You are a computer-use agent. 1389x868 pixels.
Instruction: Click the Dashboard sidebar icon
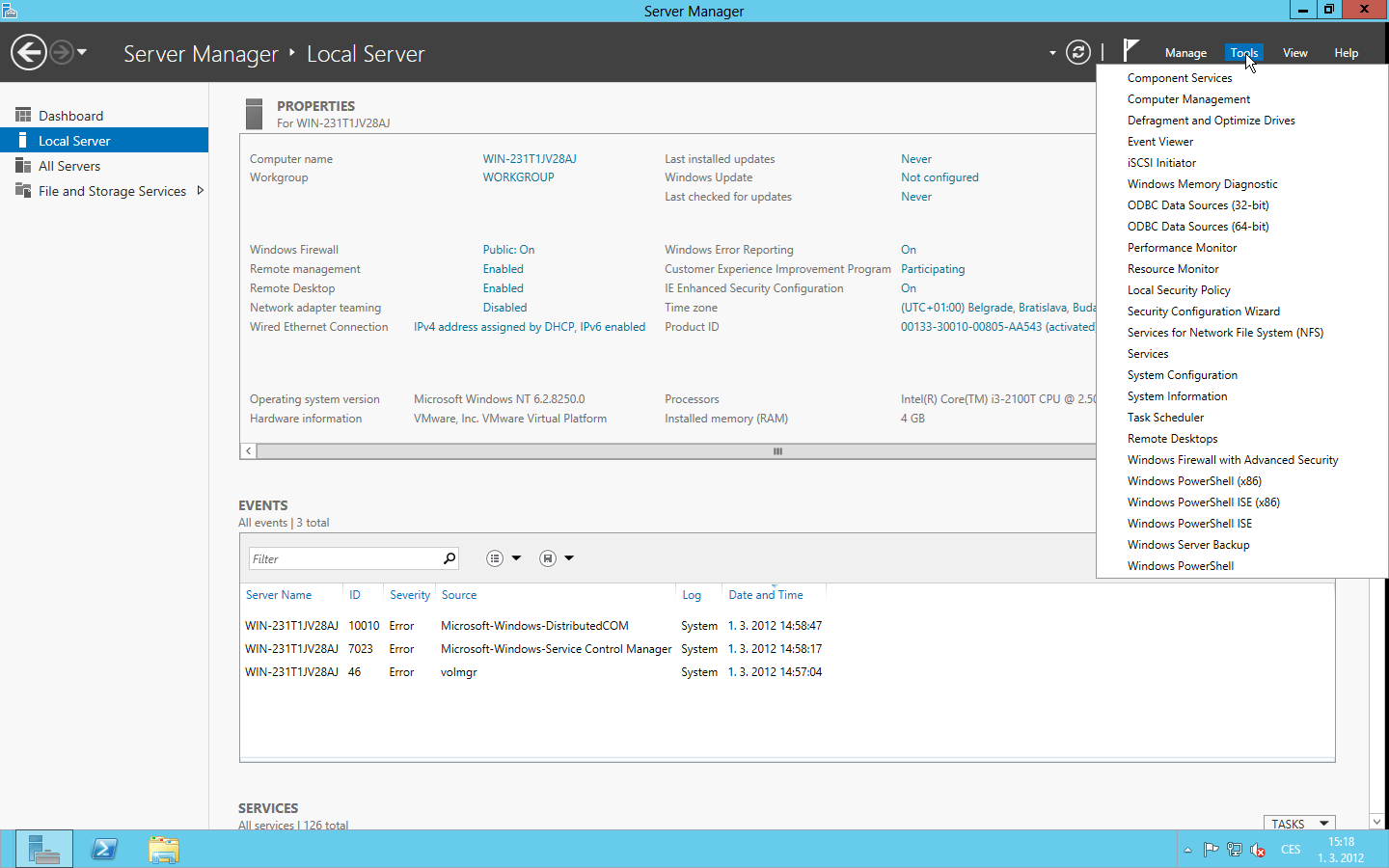tap(23, 115)
